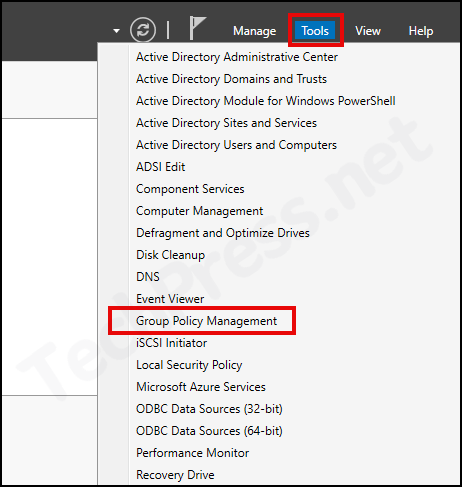This screenshot has height=487, width=462.
Task: Launch Active Directory Administrative Center
Action: [x=237, y=57]
